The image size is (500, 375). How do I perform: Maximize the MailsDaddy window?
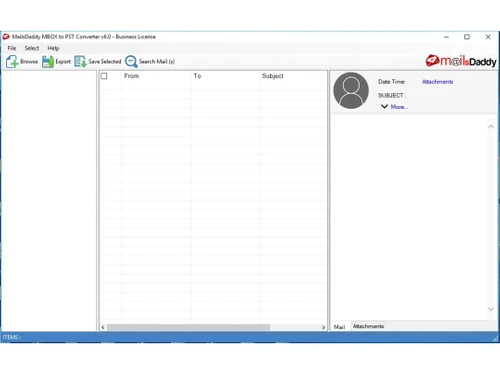467,37
